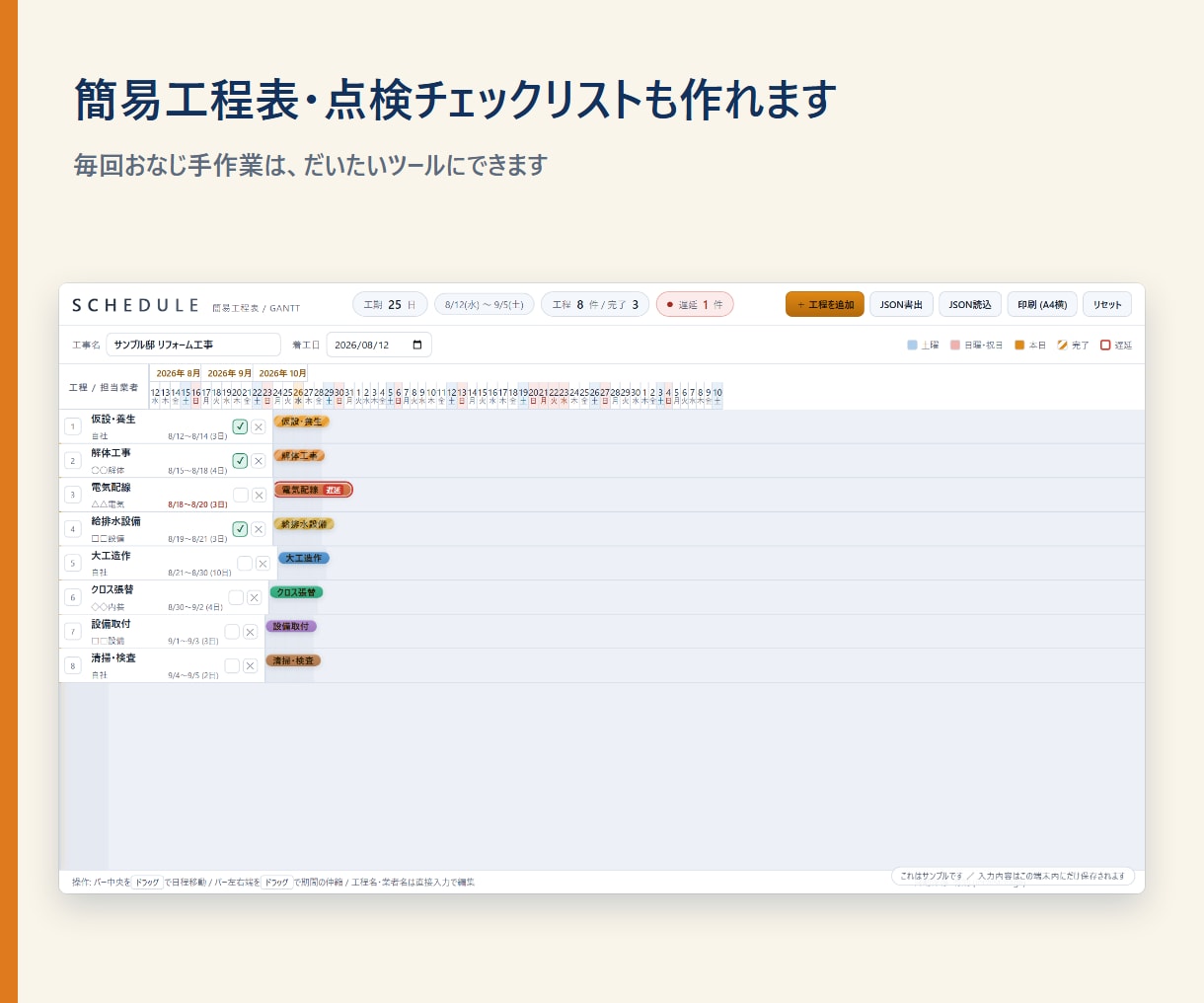Image resolution: width=1204 pixels, height=1003 pixels.
Task: Select the purple 設備取付 Gantt bar
Action: click(x=291, y=626)
